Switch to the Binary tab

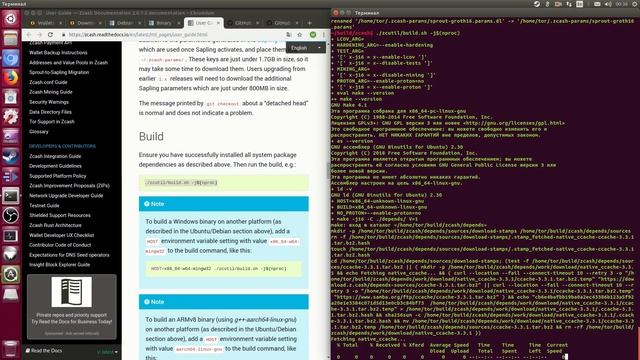tap(164, 23)
